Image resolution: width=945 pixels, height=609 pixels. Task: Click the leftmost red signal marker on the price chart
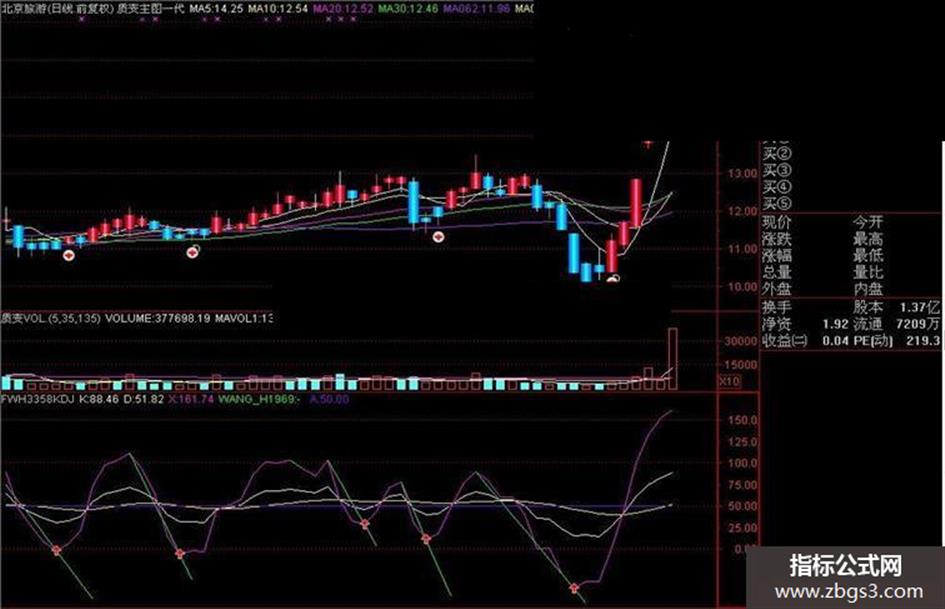click(x=69, y=256)
